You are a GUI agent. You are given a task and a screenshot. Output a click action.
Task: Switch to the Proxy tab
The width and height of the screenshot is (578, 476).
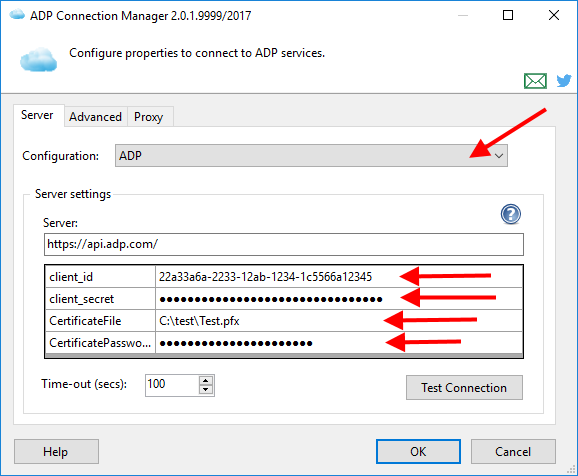pyautogui.click(x=149, y=117)
